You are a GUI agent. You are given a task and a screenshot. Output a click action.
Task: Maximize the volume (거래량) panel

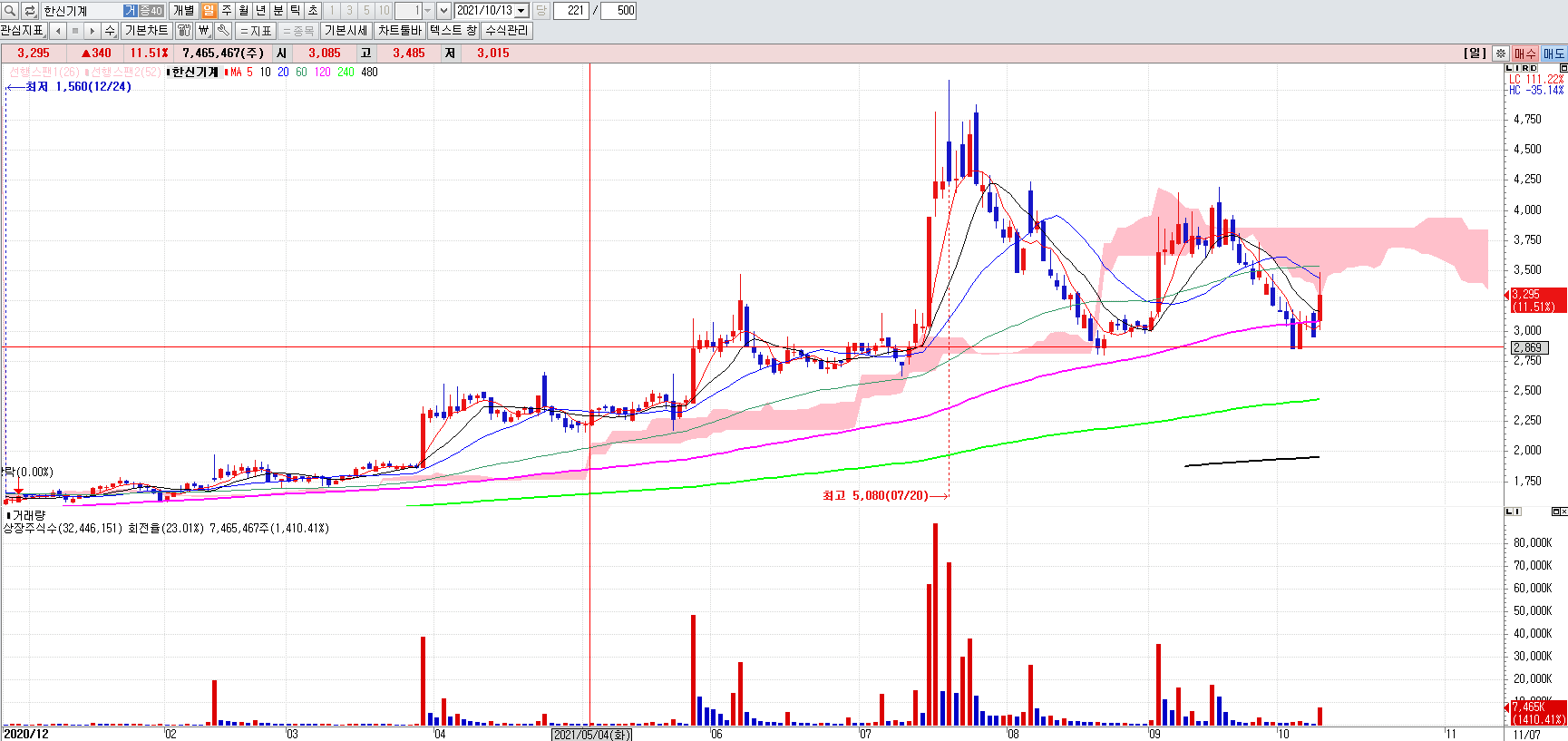tap(1555, 512)
